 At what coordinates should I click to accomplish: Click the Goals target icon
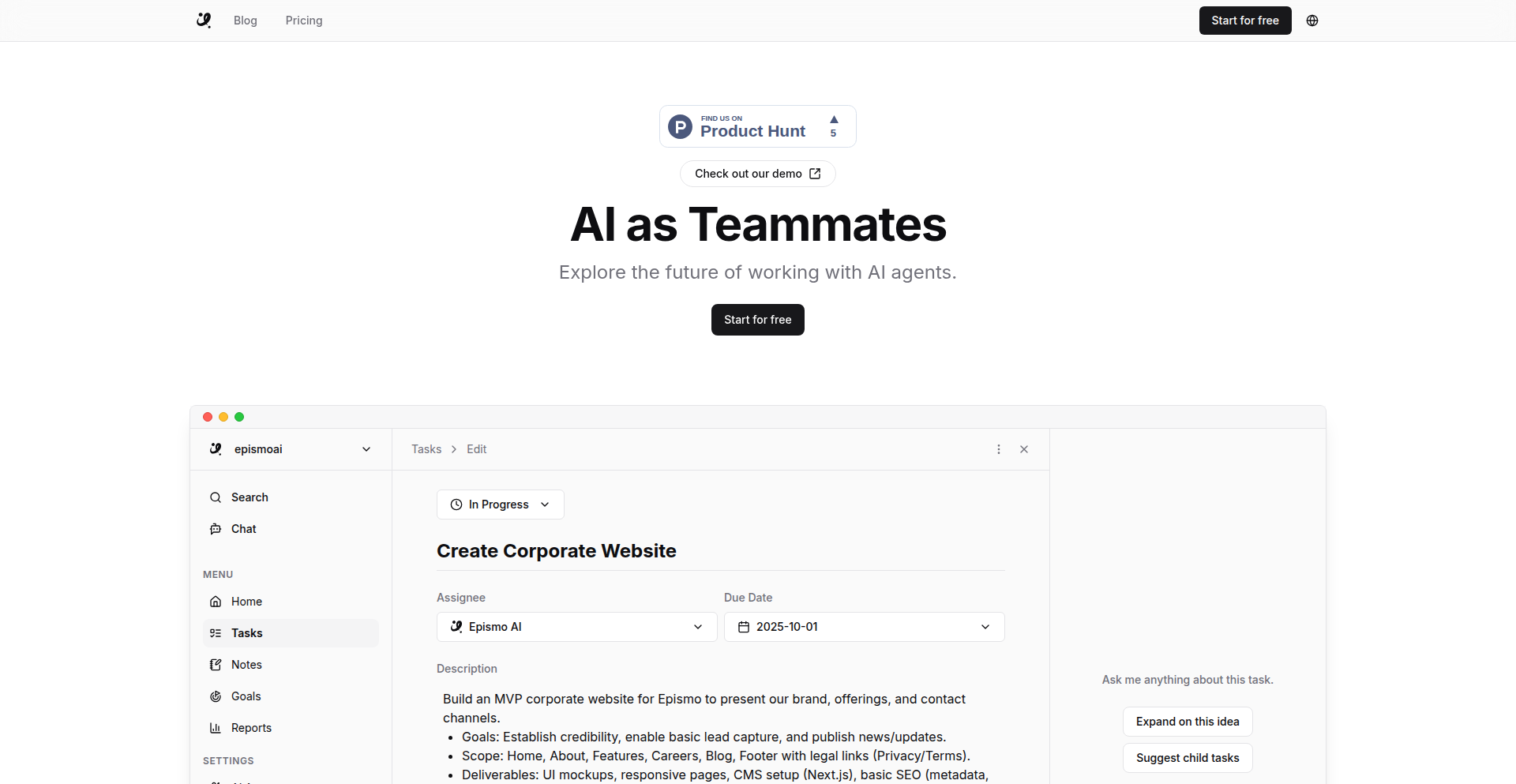[216, 696]
